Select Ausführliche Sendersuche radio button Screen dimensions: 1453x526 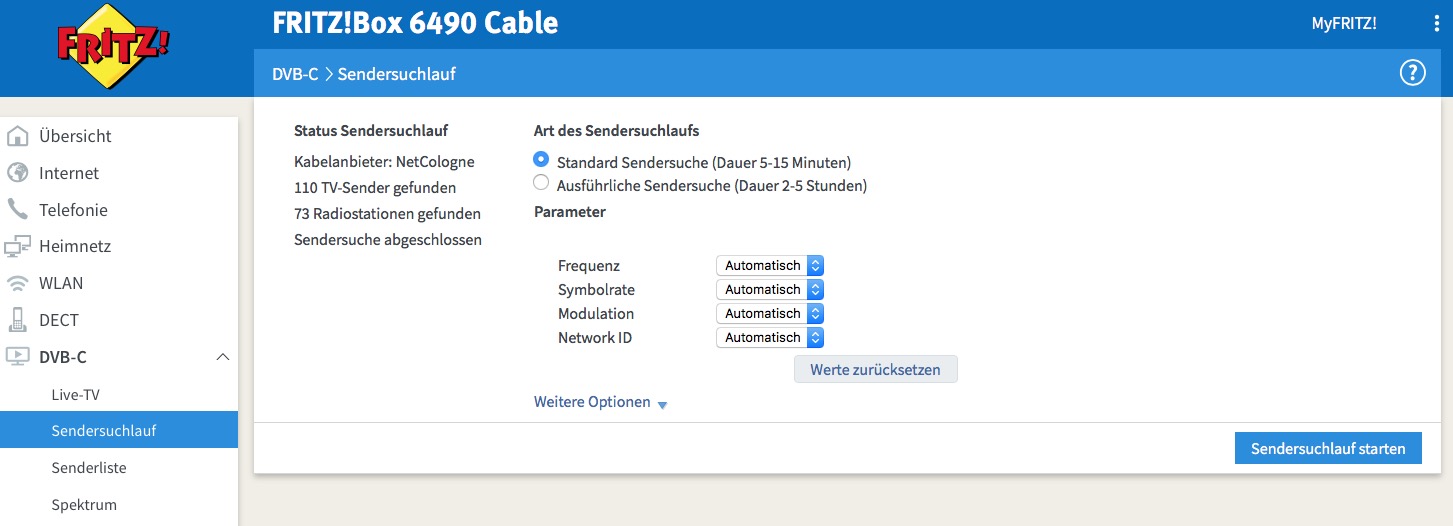pyautogui.click(x=541, y=183)
